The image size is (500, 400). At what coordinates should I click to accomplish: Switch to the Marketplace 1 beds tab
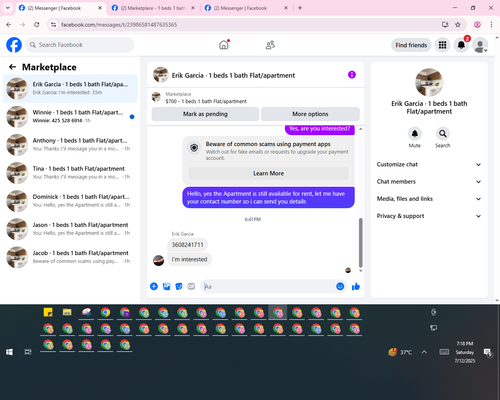[x=154, y=8]
